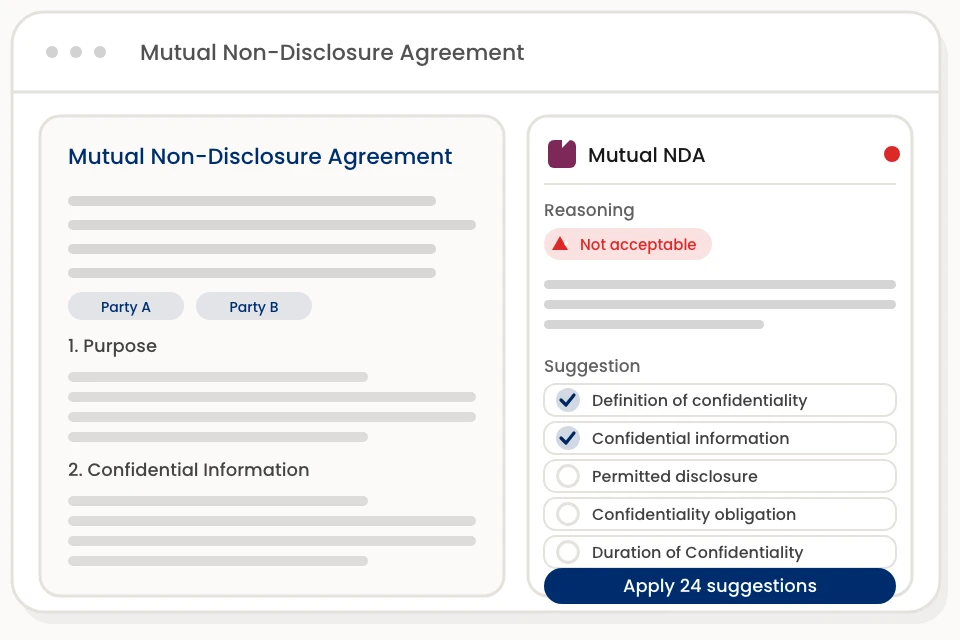This screenshot has height=640, width=960.
Task: Click the third gray window control dot
Action: (100, 52)
